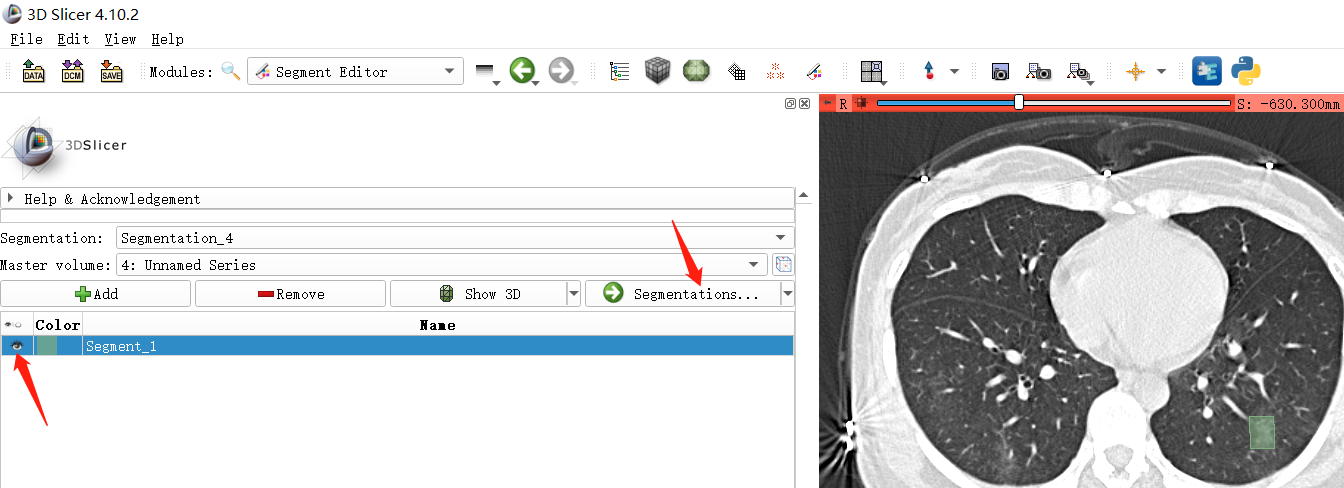The width and height of the screenshot is (1344, 488).
Task: Open the module finder magnifier icon
Action: [x=231, y=72]
